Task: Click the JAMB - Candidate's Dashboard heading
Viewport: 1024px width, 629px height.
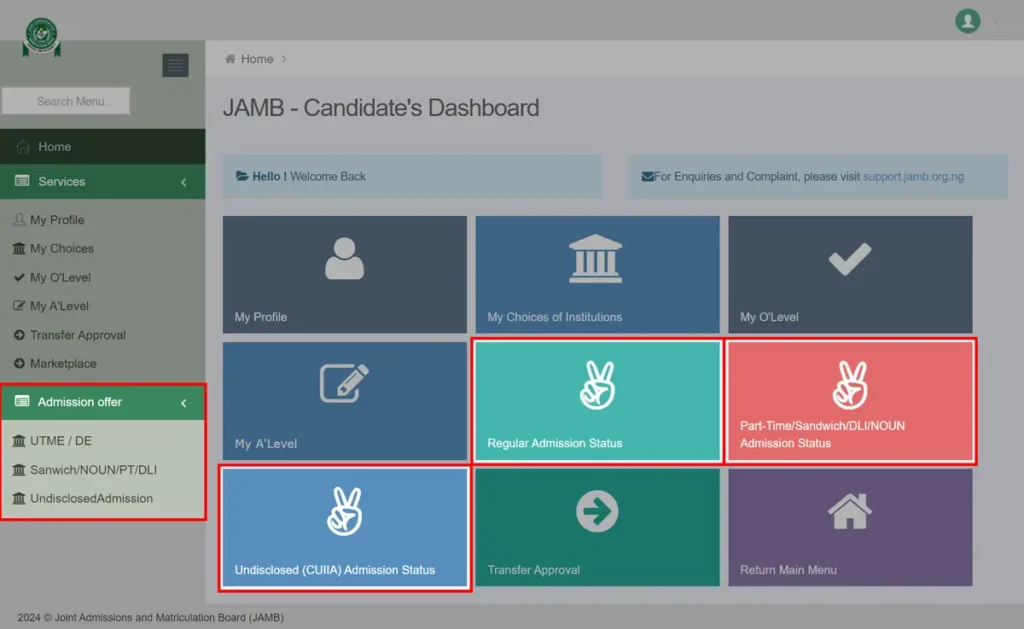Action: coord(381,108)
